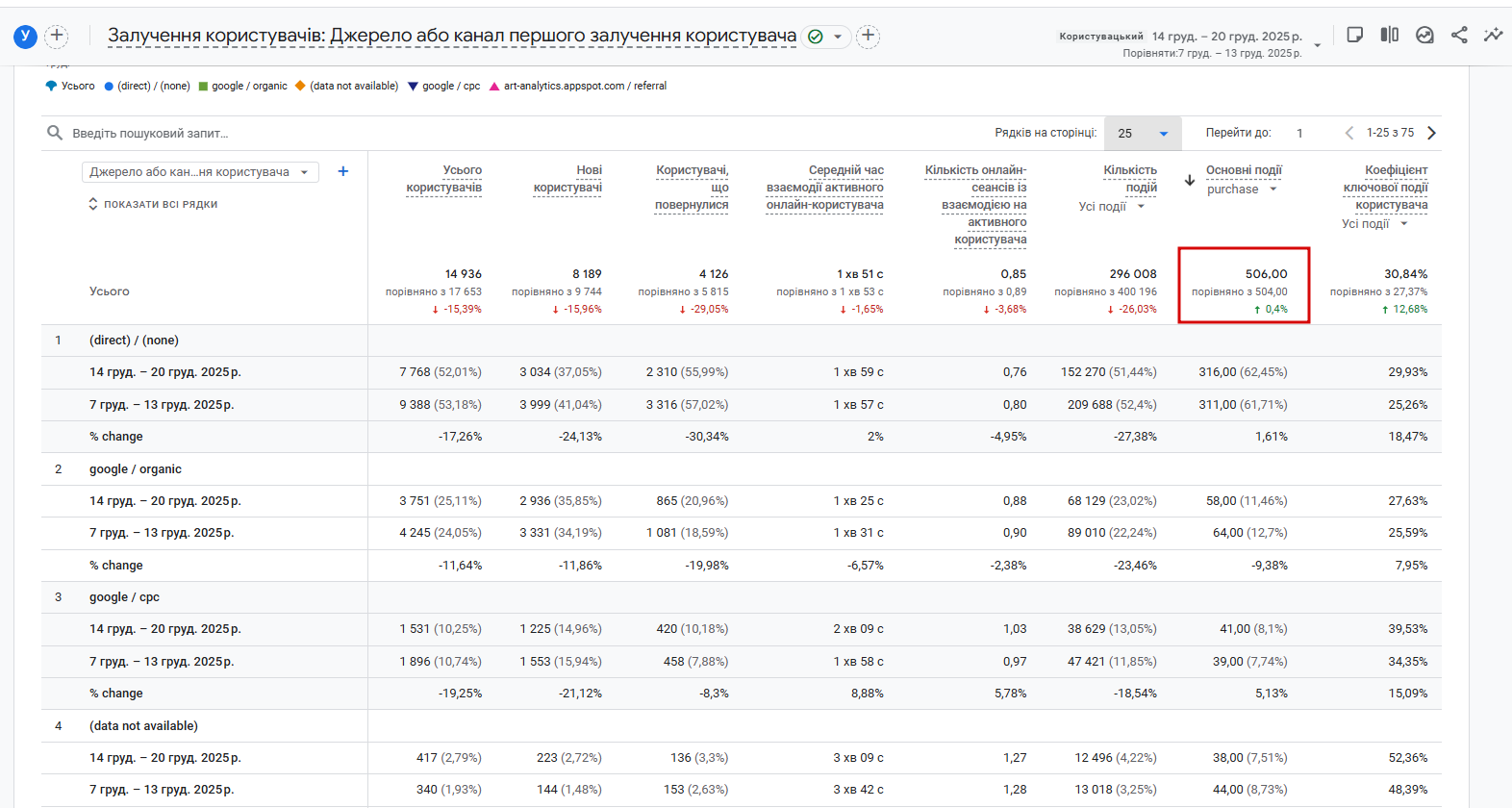Add a comparison with the plus beside the "У" badge
This screenshot has height=808, width=1512.
tap(57, 37)
